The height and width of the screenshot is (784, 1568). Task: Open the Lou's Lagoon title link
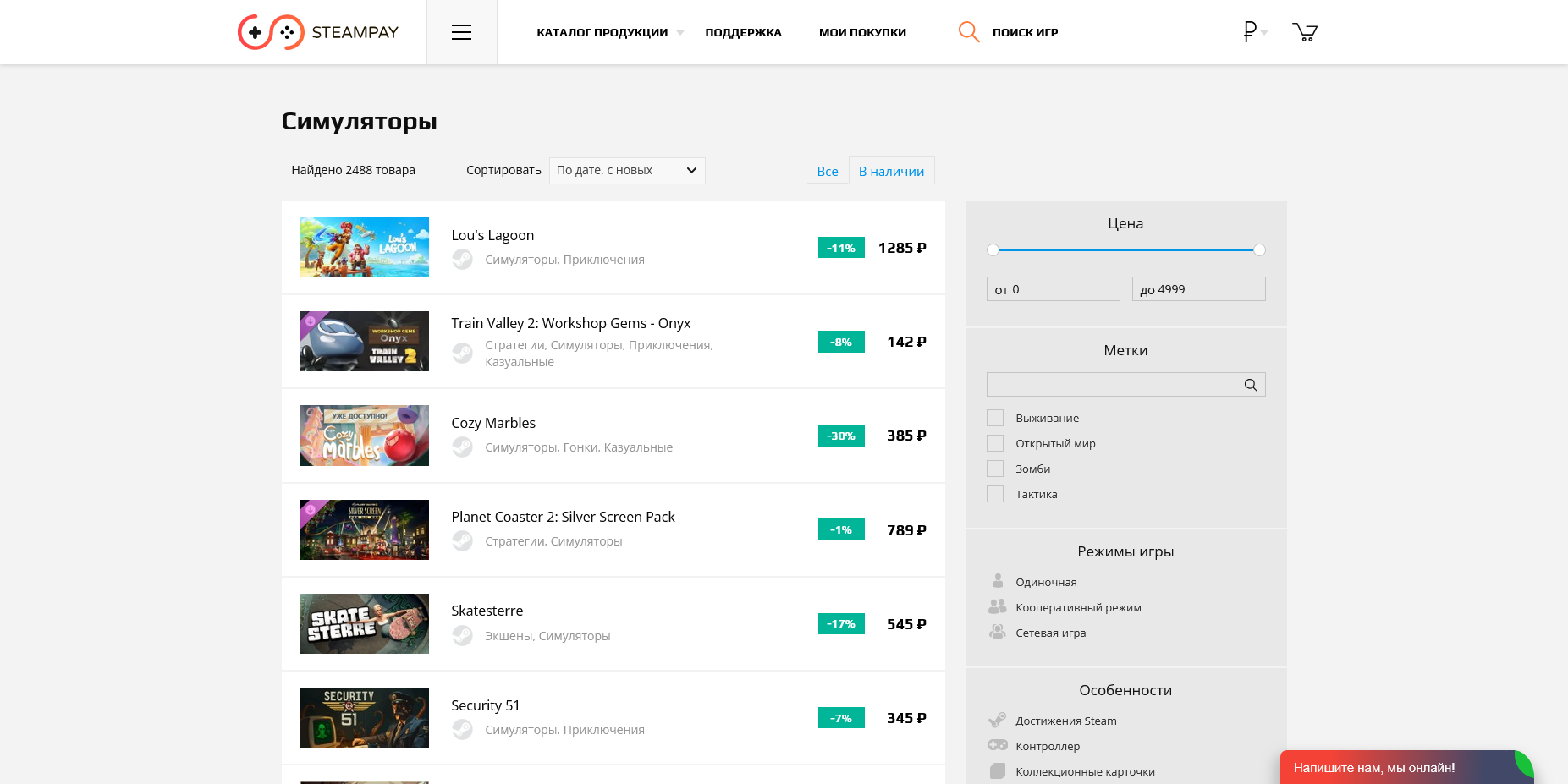(492, 235)
